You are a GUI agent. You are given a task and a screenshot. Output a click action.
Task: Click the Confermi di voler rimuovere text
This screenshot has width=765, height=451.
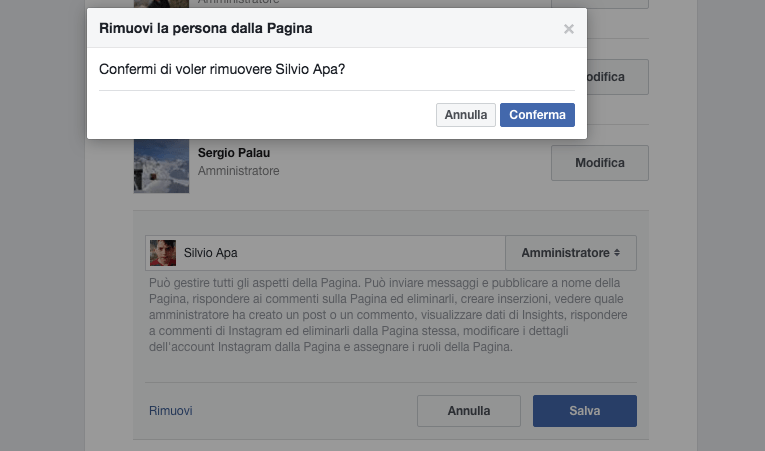[x=222, y=69]
